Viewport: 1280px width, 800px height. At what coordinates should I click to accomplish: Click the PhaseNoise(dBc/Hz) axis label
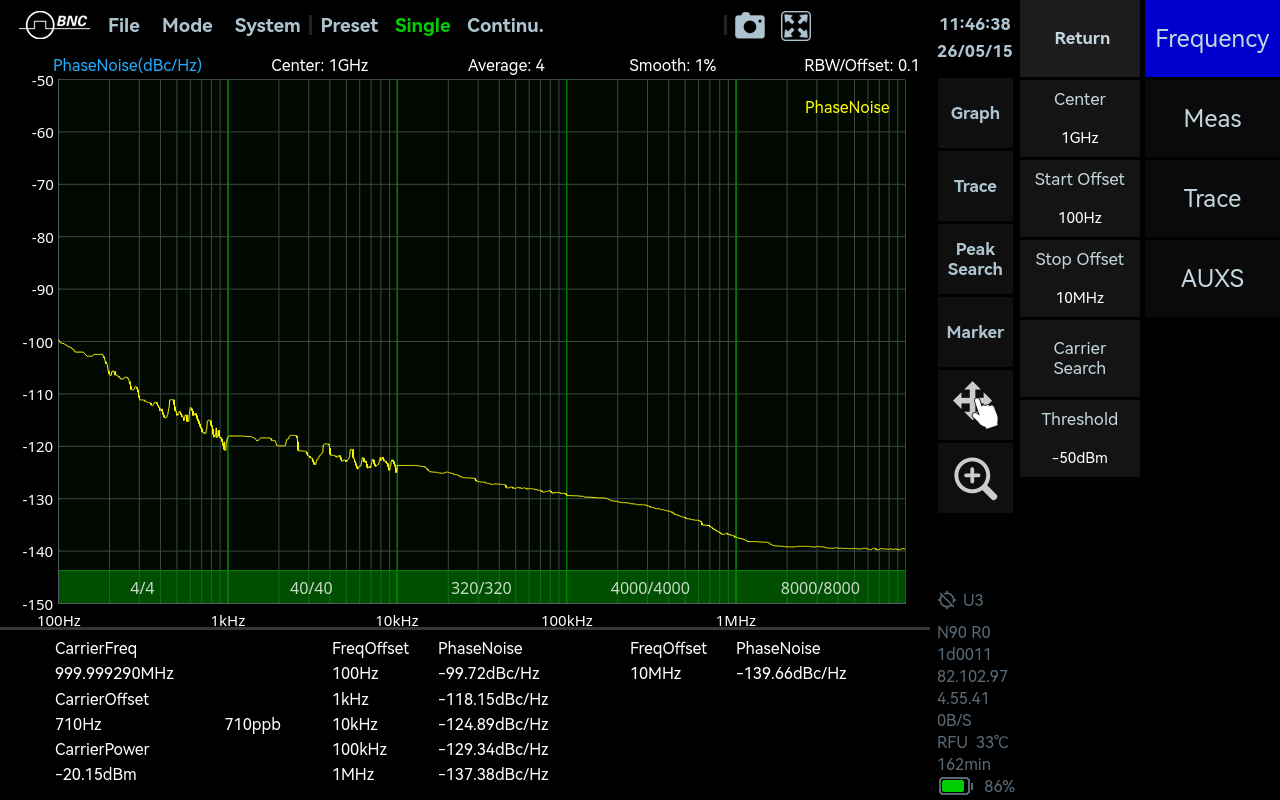pyautogui.click(x=127, y=65)
